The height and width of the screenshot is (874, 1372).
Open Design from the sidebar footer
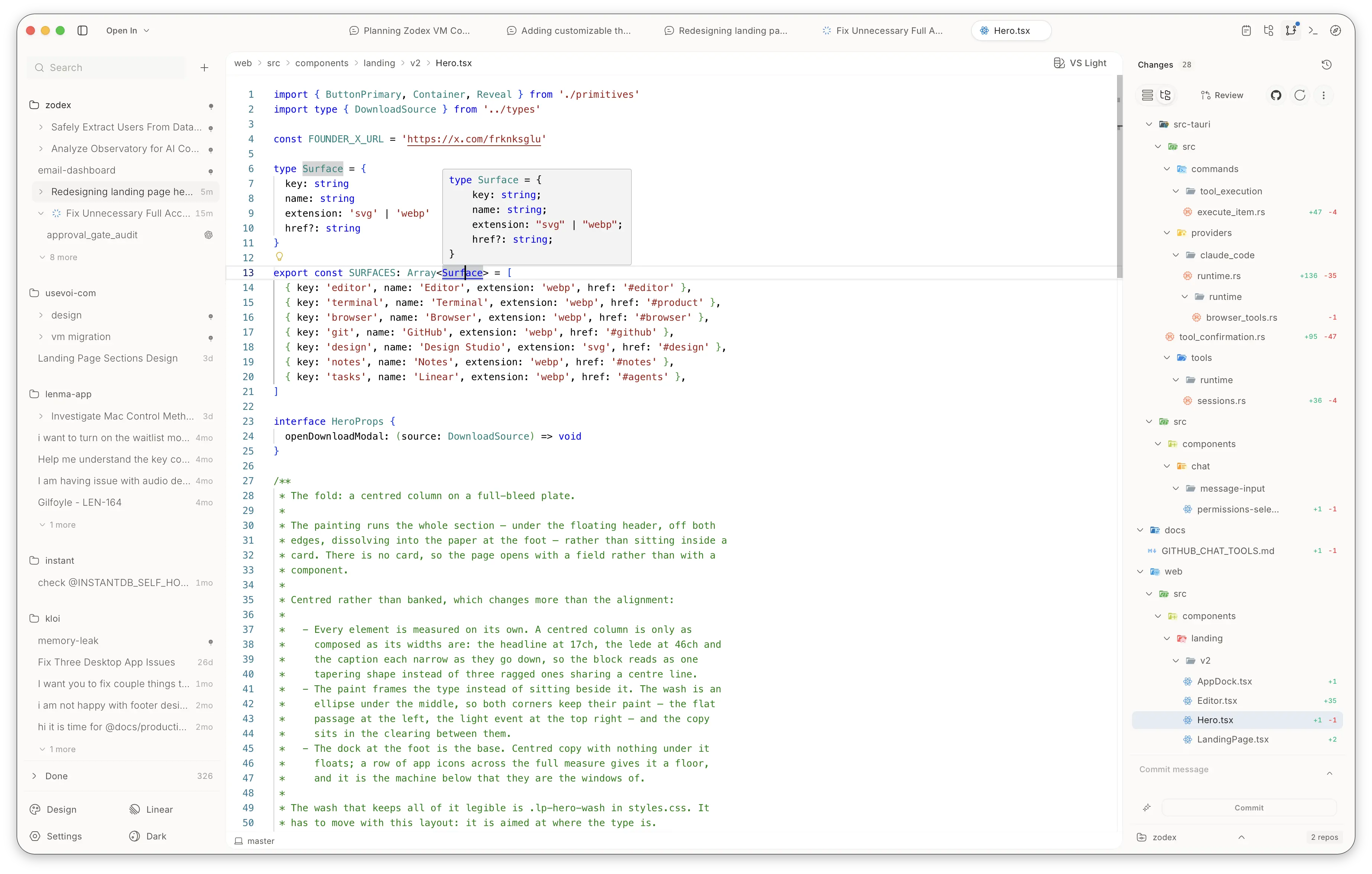click(53, 809)
